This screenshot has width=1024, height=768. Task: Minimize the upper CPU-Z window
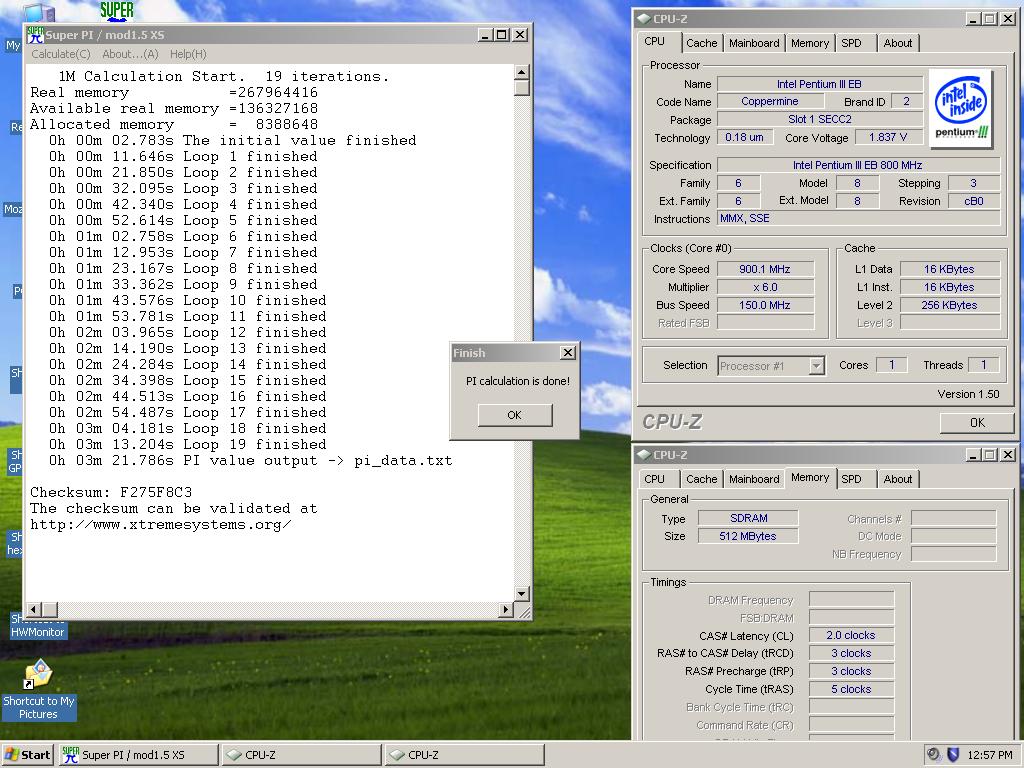(x=973, y=19)
